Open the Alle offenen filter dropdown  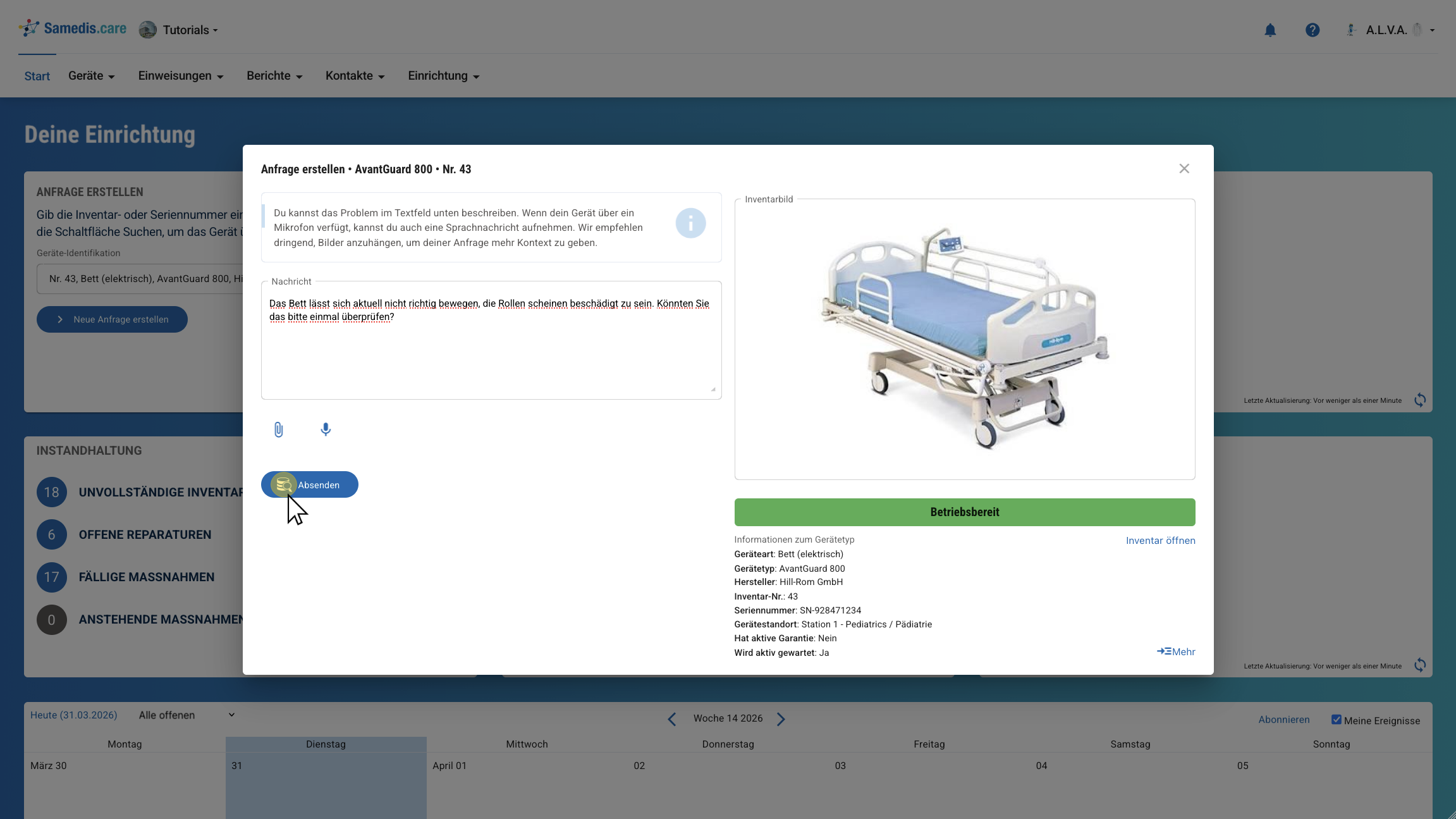[187, 715]
